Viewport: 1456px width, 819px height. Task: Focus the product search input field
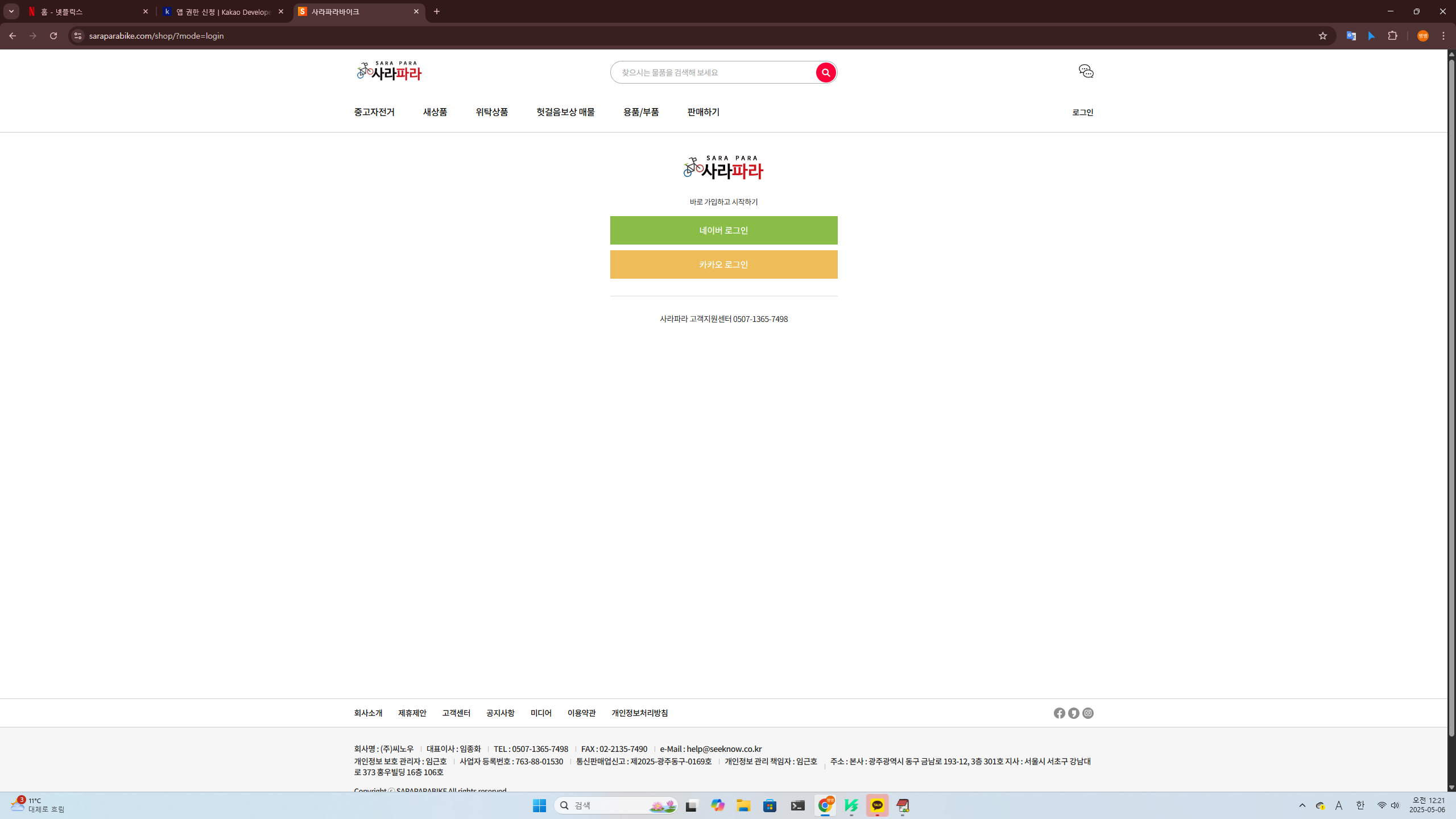[711, 72]
